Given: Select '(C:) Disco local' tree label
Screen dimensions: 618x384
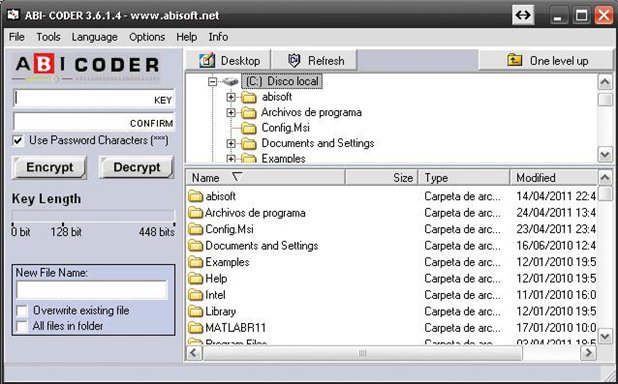Looking at the screenshot, I should tap(282, 82).
